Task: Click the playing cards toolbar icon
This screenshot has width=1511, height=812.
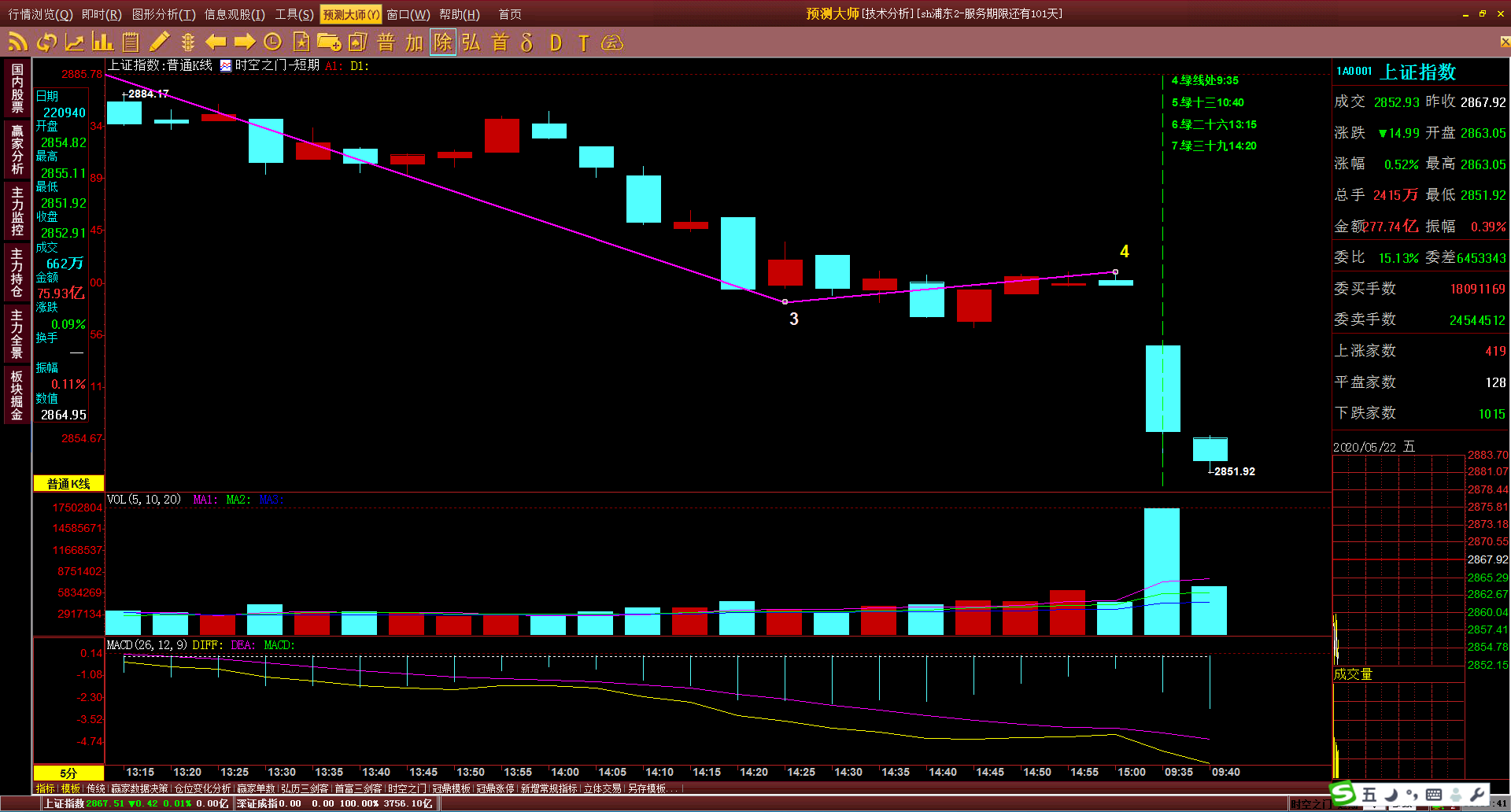Action: [x=358, y=42]
